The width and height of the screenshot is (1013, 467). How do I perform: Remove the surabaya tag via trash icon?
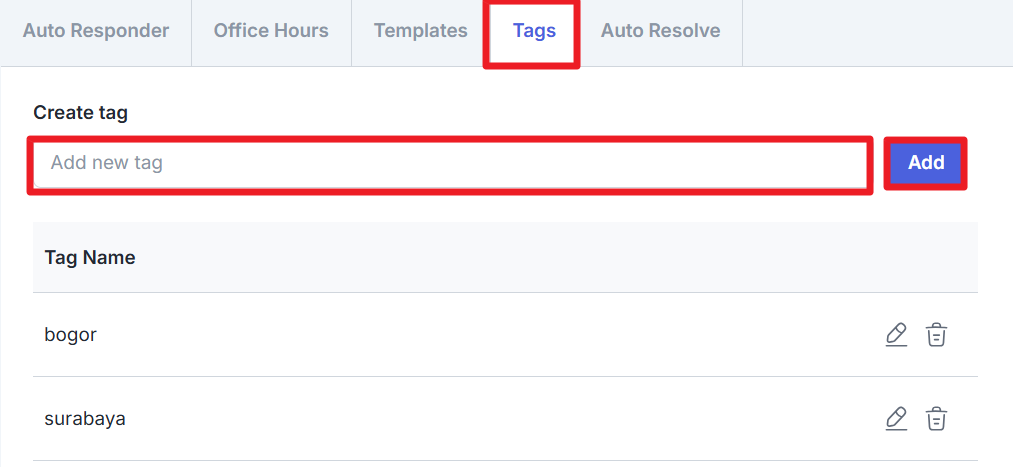point(936,419)
